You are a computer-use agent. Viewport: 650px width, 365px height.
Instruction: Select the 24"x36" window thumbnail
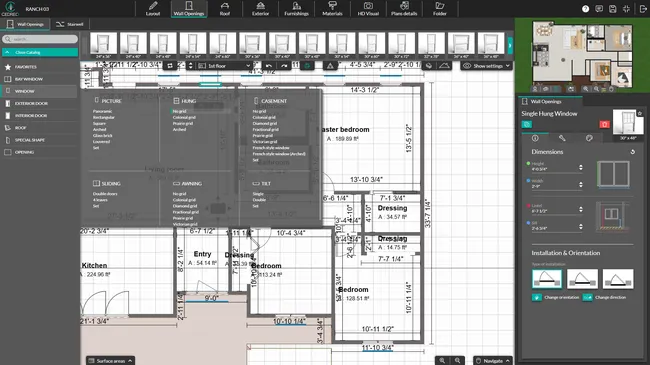(x=103, y=45)
